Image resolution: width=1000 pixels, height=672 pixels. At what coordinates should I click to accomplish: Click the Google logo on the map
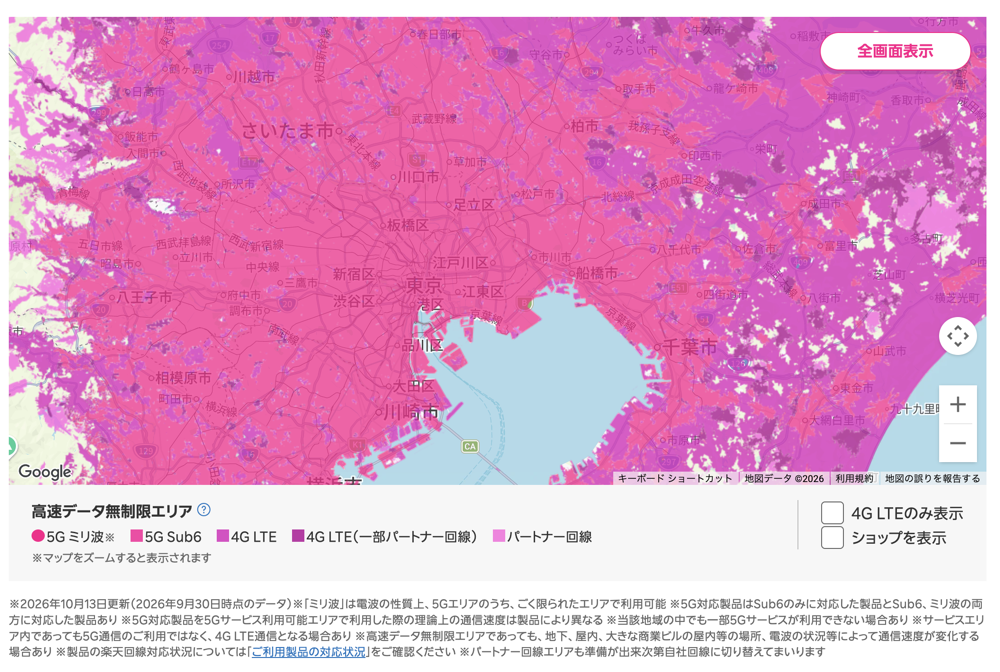[x=45, y=472]
